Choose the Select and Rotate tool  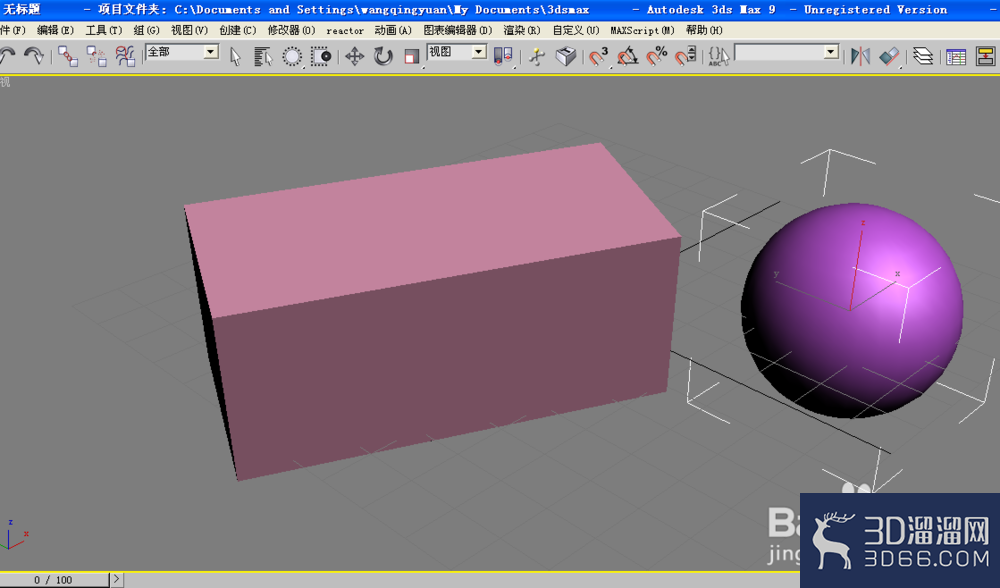(x=383, y=57)
